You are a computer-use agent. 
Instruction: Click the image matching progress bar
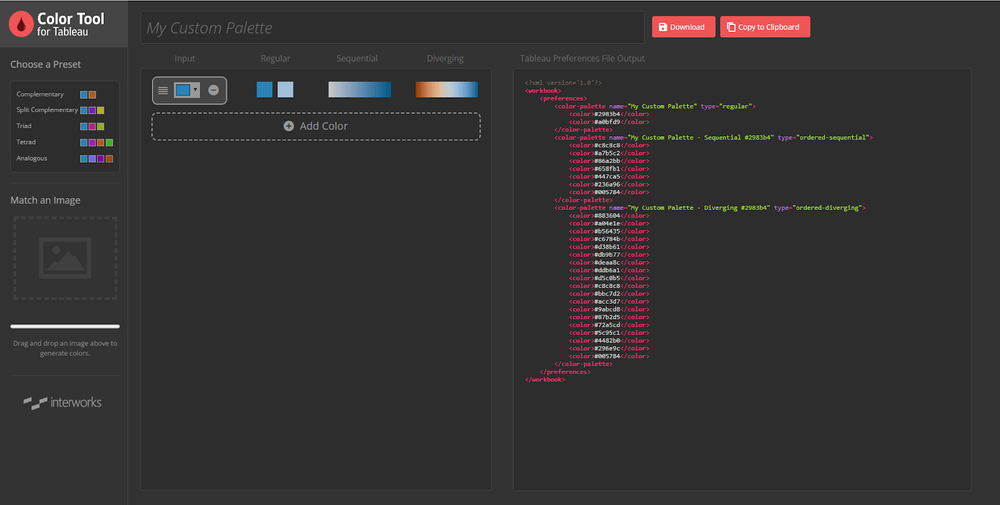pyautogui.click(x=65, y=326)
